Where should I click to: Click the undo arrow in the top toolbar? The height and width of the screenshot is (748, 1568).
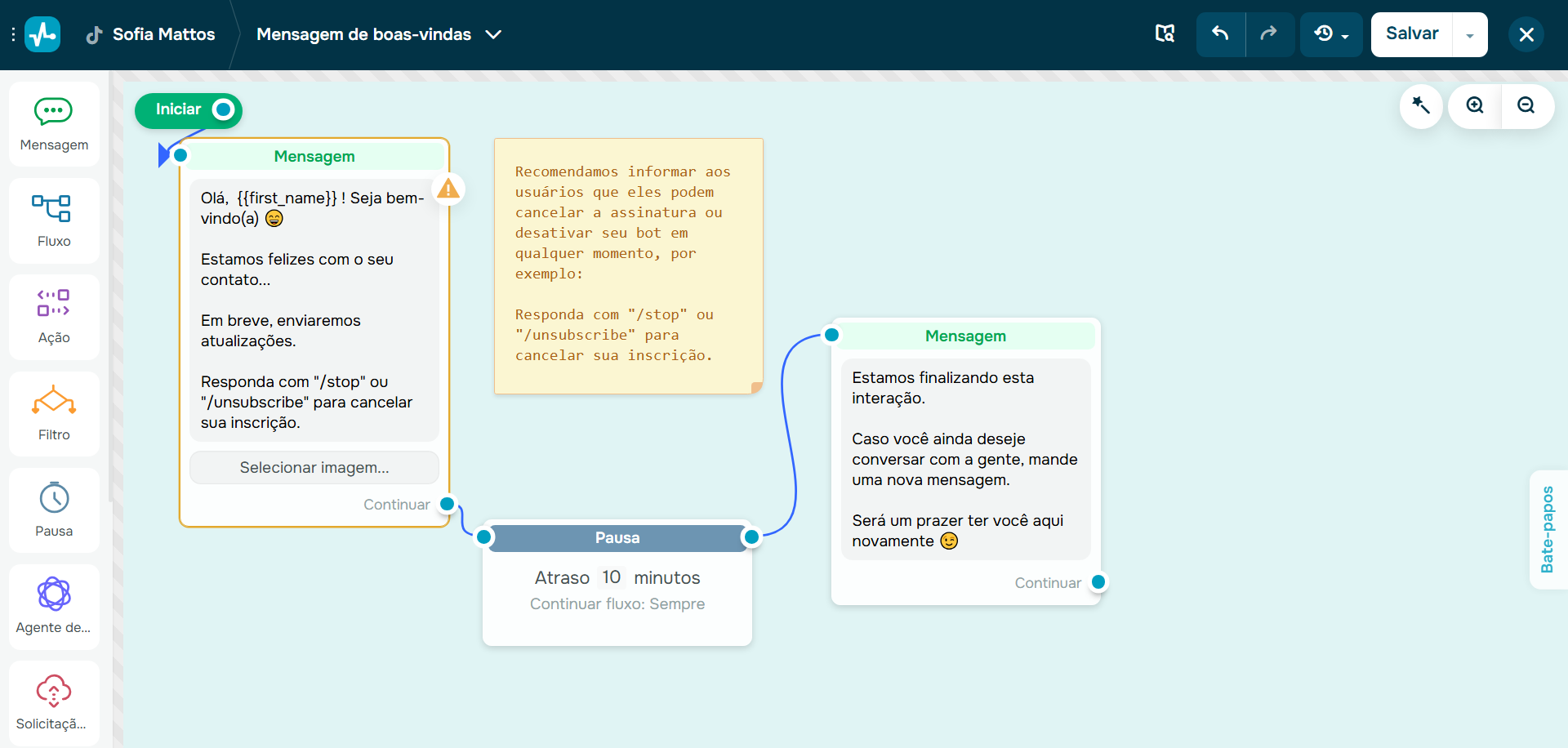[1220, 33]
